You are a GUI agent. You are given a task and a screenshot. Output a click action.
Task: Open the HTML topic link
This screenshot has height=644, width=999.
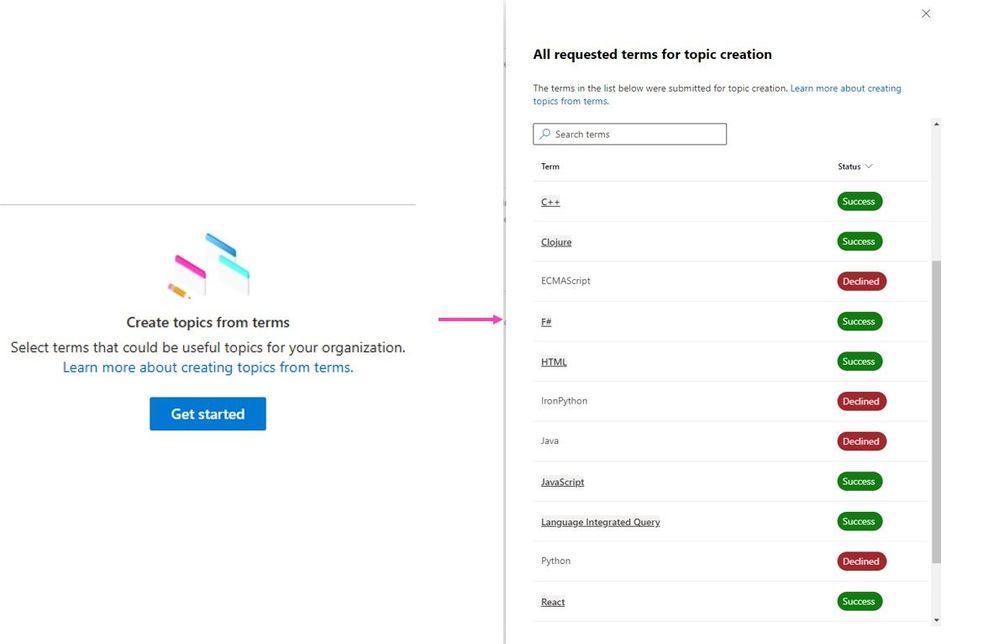[554, 362]
